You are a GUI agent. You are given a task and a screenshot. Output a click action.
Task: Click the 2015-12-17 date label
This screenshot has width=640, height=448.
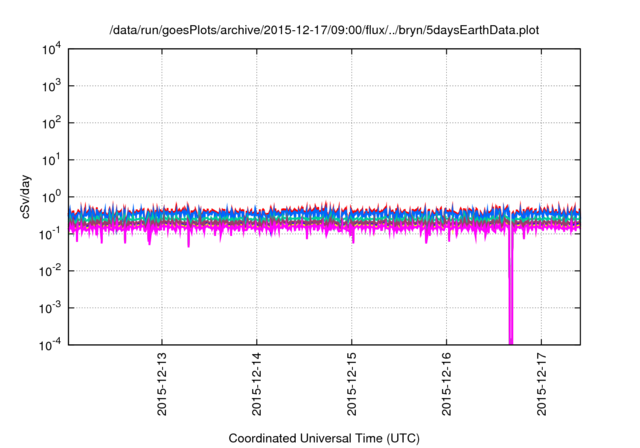(x=541, y=384)
